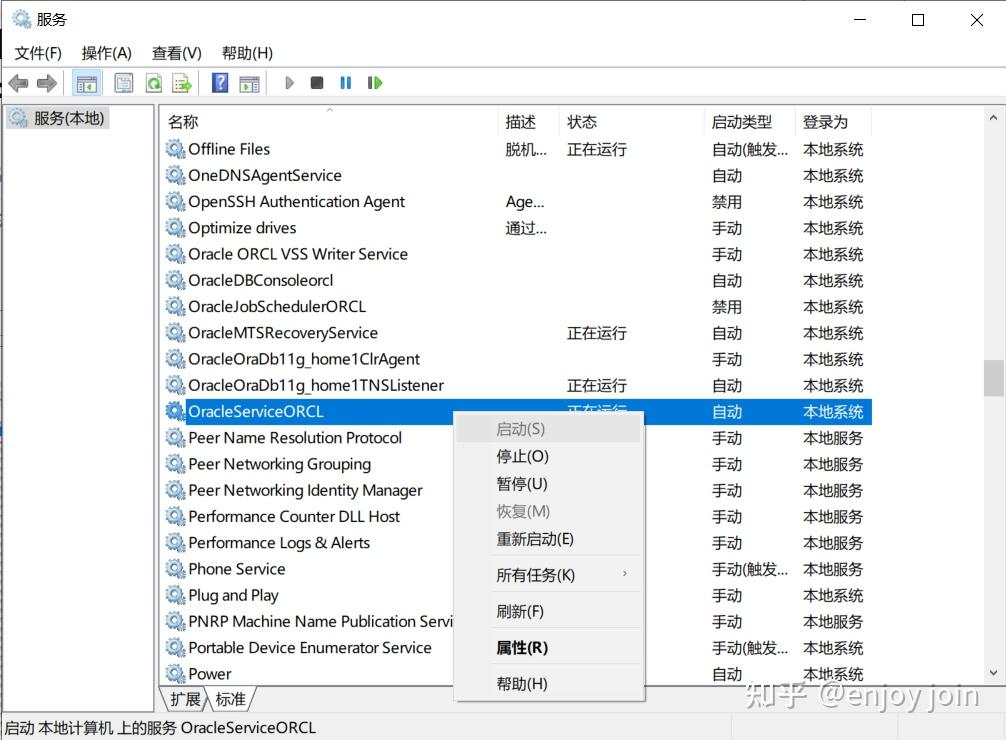
Task: Click the gear icon beside OracleJobSchedulerORCL
Action: click(175, 306)
